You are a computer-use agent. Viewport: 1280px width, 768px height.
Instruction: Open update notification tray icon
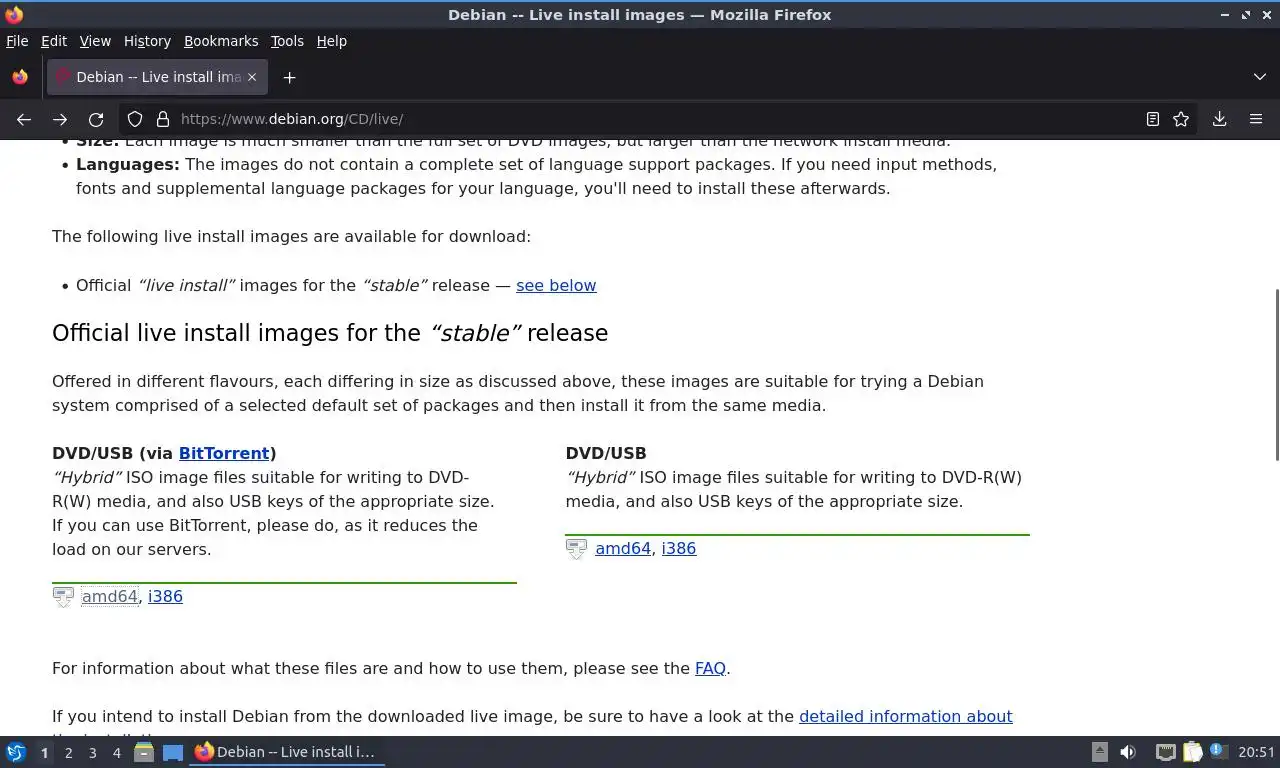tap(1217, 751)
